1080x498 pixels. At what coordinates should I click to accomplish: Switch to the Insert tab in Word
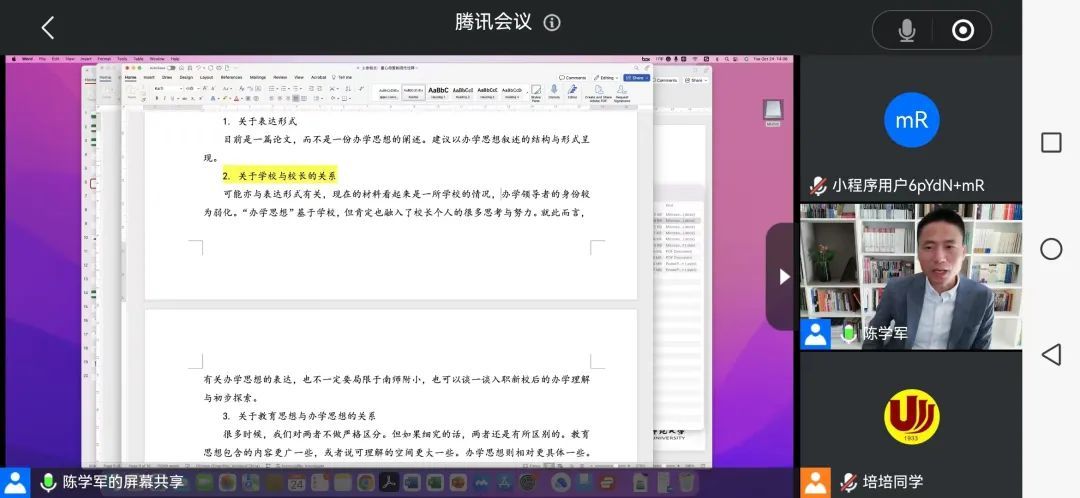(x=149, y=77)
